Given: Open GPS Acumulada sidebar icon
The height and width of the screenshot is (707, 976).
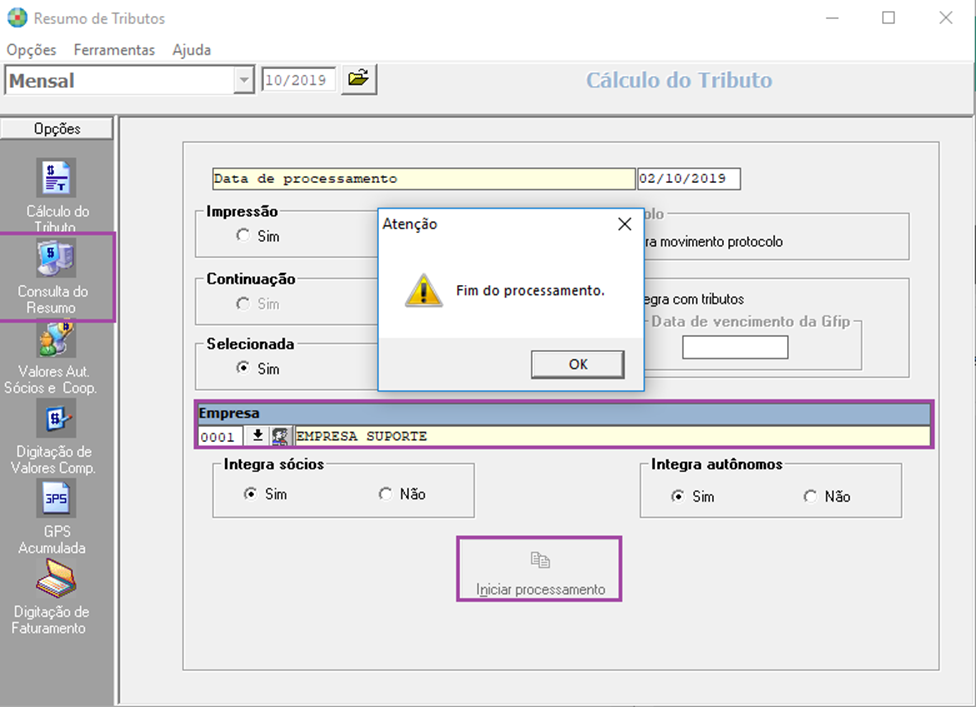Looking at the screenshot, I should 56,498.
